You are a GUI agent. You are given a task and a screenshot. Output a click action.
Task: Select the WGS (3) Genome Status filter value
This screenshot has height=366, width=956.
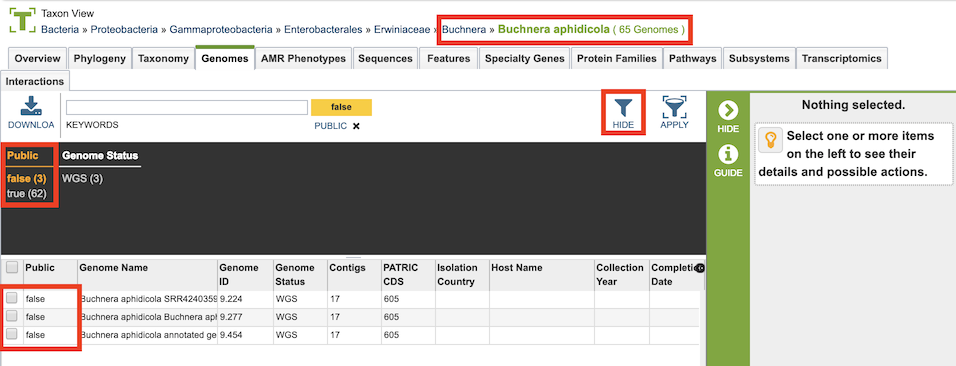pyautogui.click(x=82, y=179)
